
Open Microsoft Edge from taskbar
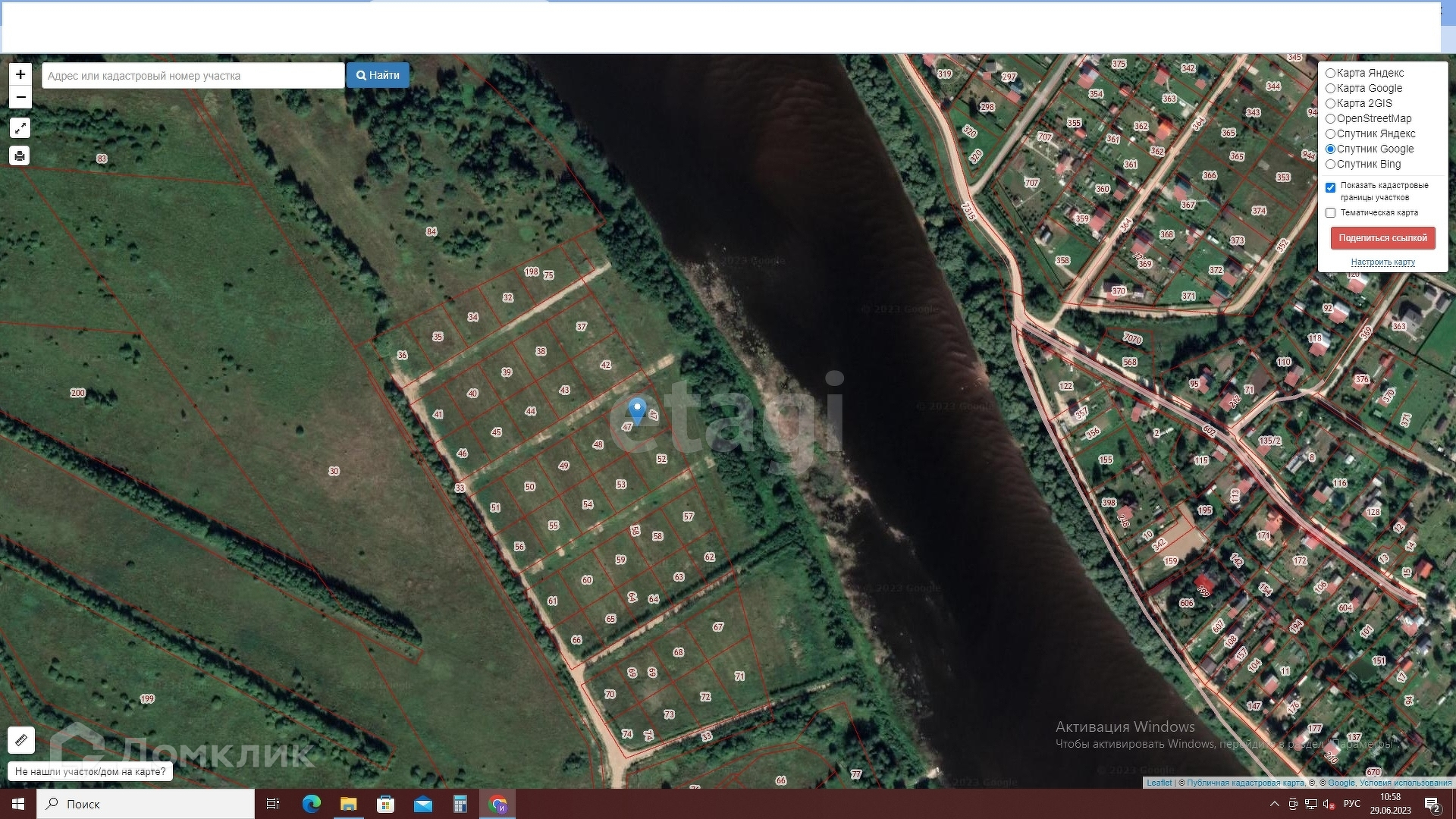(x=311, y=804)
